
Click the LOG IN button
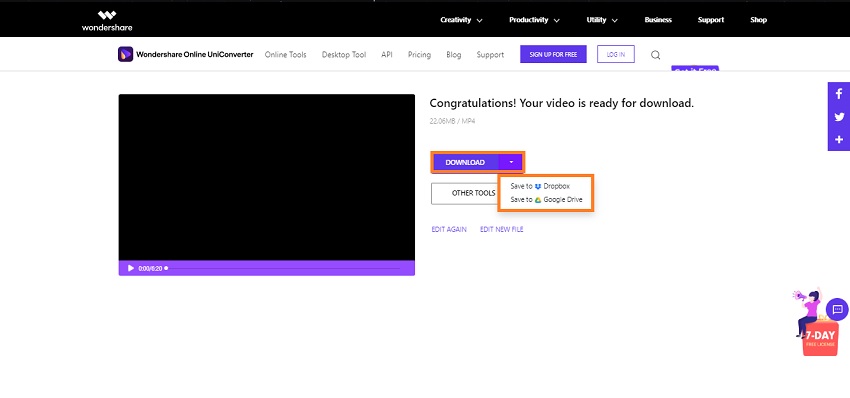click(x=616, y=54)
